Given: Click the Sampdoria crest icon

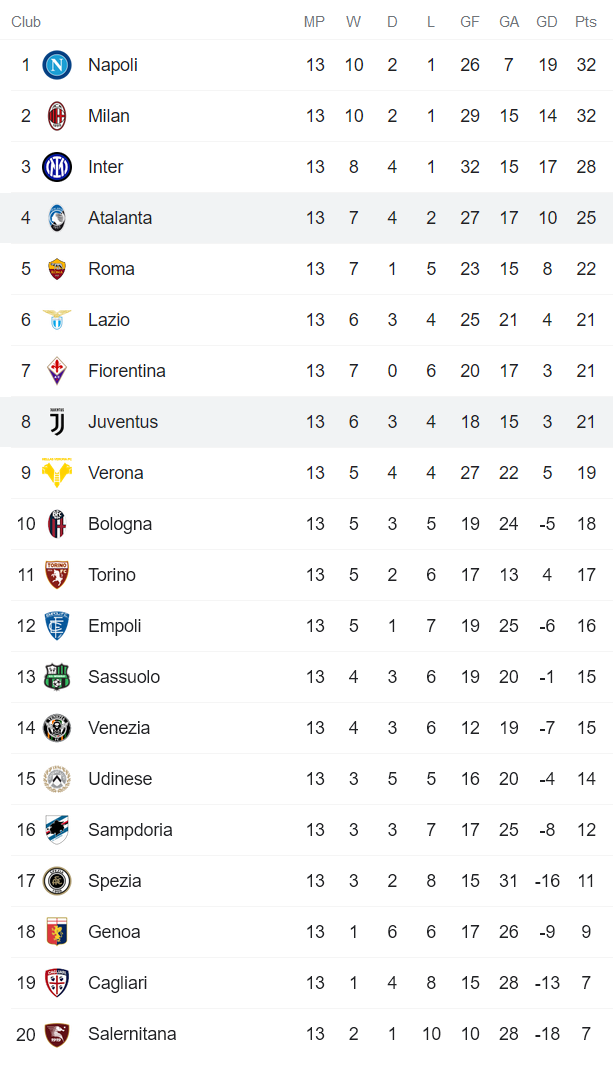Looking at the screenshot, I should (x=57, y=830).
